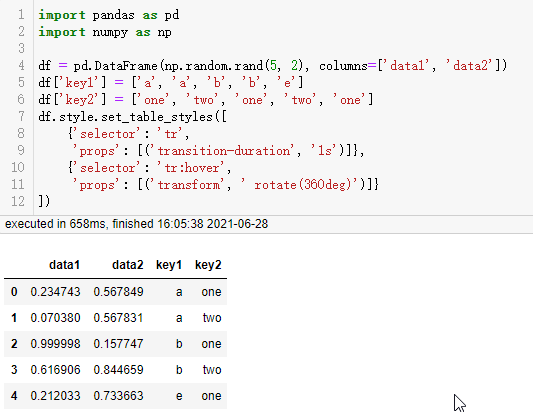Click key2 value 'one' in row 2

211,344
